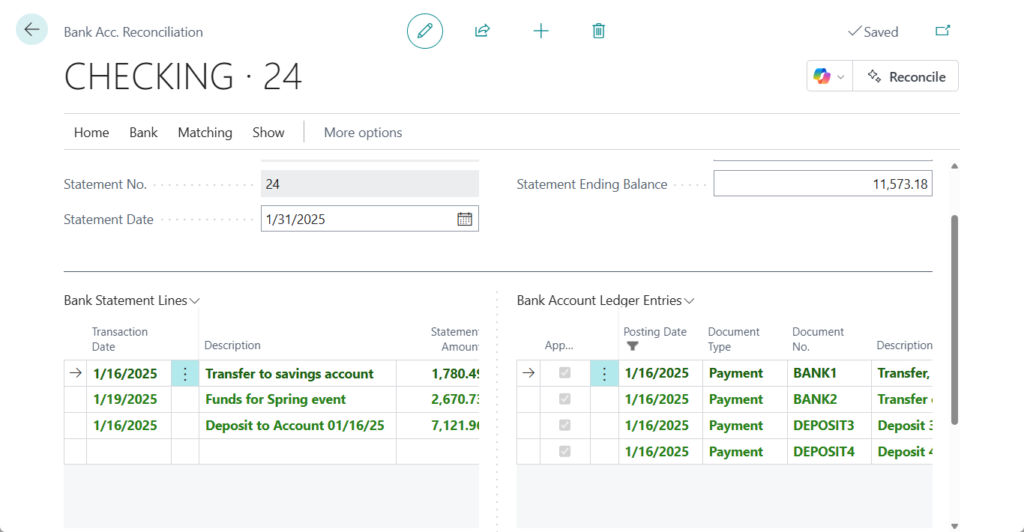The height and width of the screenshot is (532, 1024).
Task: Click the Reconcile button
Action: pyautogui.click(x=906, y=77)
